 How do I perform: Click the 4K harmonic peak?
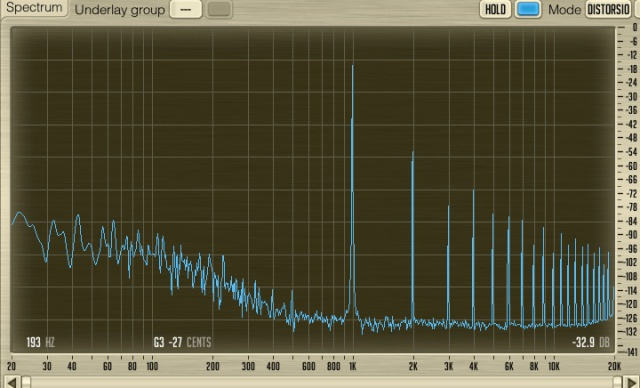pyautogui.click(x=473, y=191)
